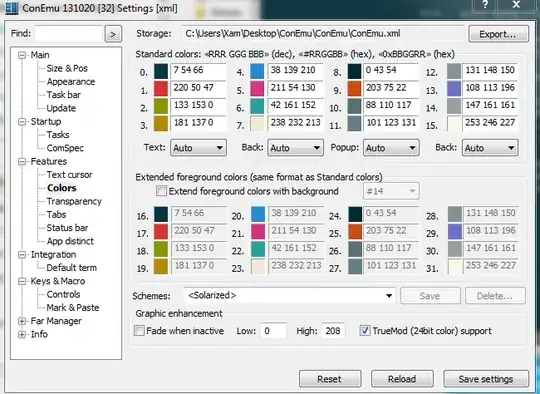Click color 4 value field 38 139 210
Screen dimensions: 540x394
click(295, 71)
